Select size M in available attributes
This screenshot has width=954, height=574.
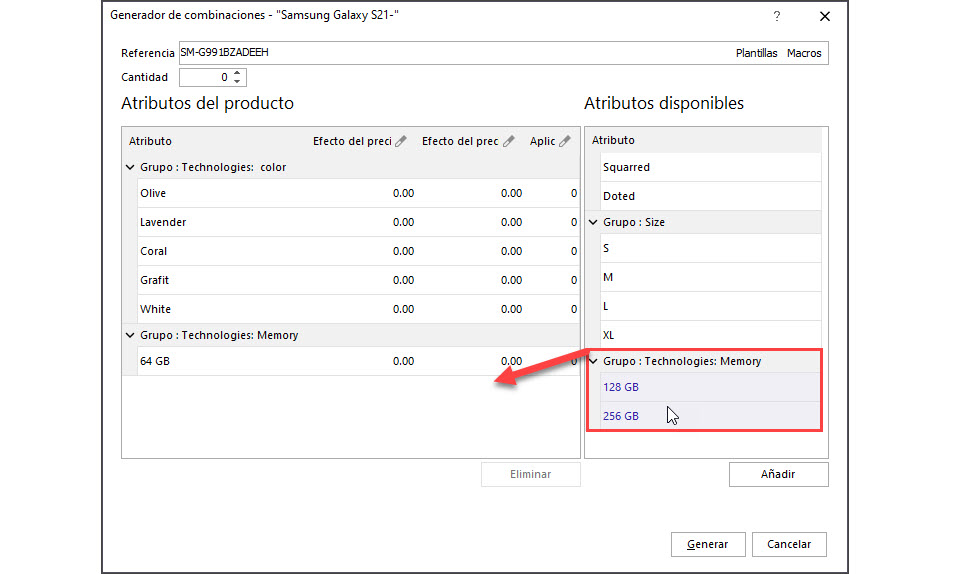point(711,277)
